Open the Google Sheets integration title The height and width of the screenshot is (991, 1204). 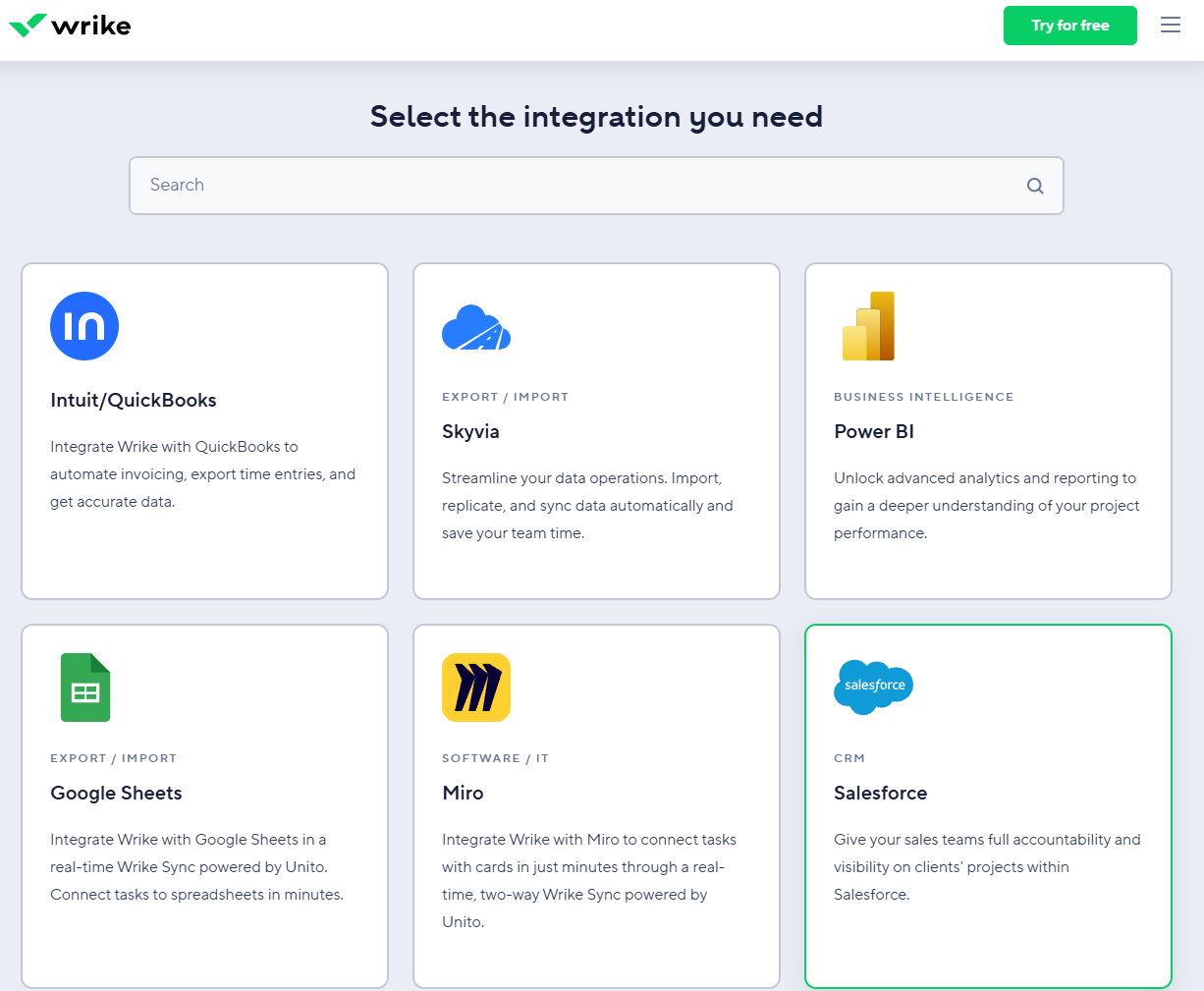coord(116,793)
